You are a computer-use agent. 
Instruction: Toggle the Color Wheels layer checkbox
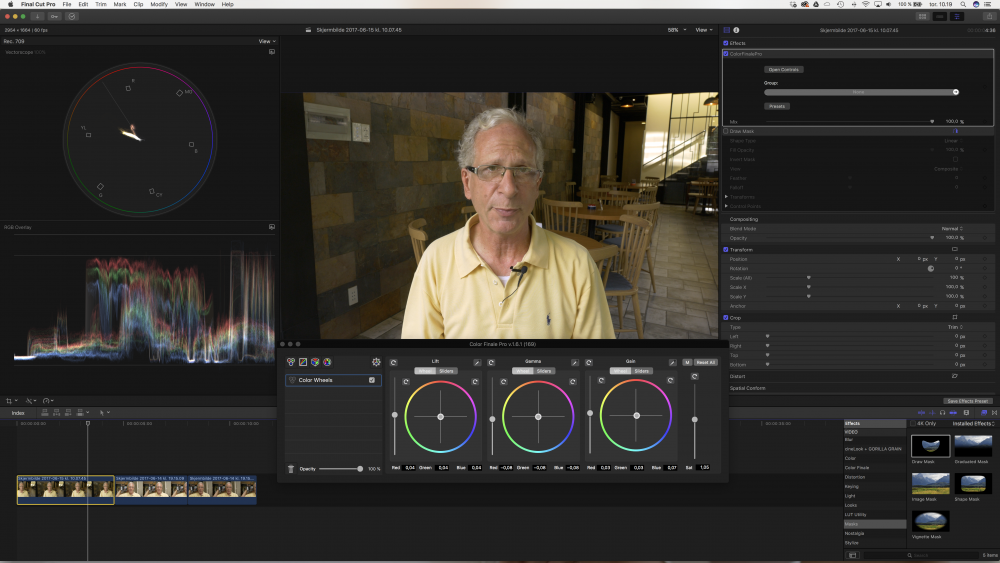tap(372, 380)
